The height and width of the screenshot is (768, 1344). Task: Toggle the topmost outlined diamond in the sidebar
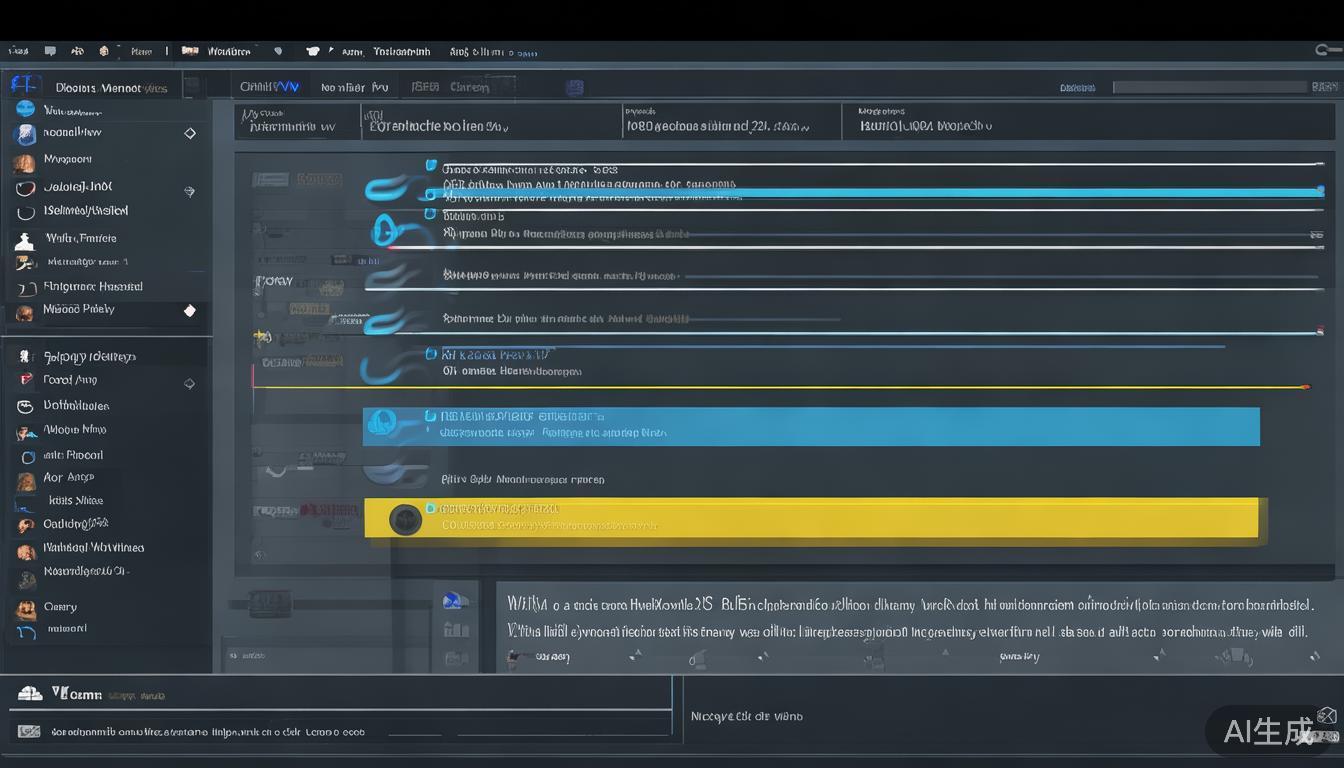190,133
